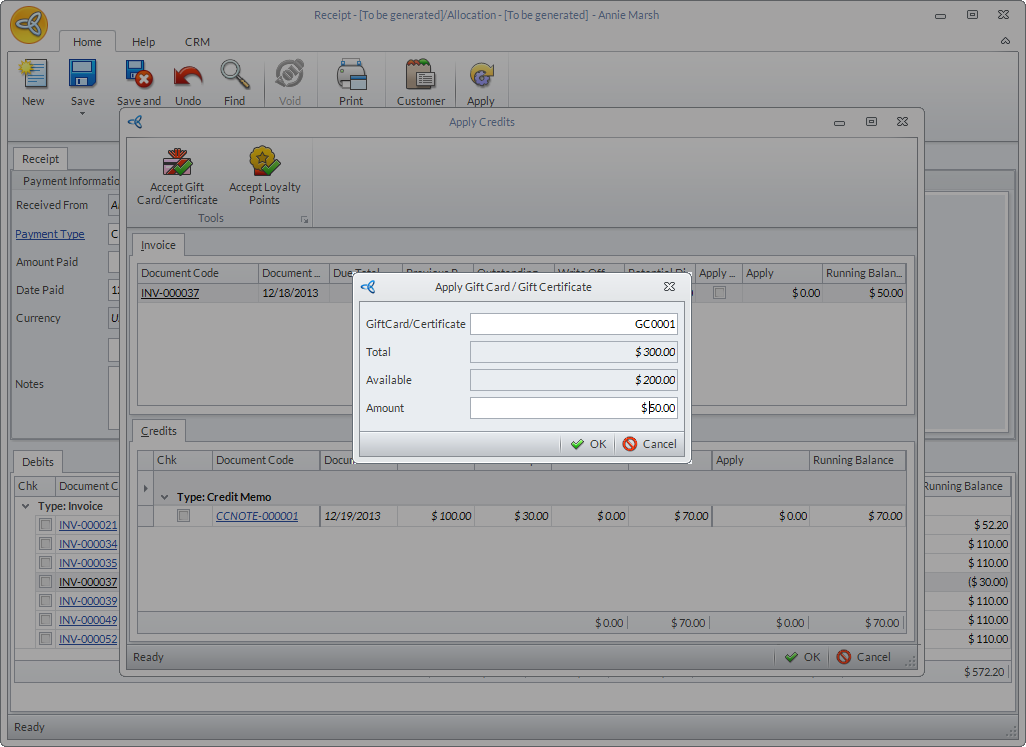This screenshot has width=1026, height=747.
Task: Click the New receipt toolbar icon
Action: click(33, 75)
